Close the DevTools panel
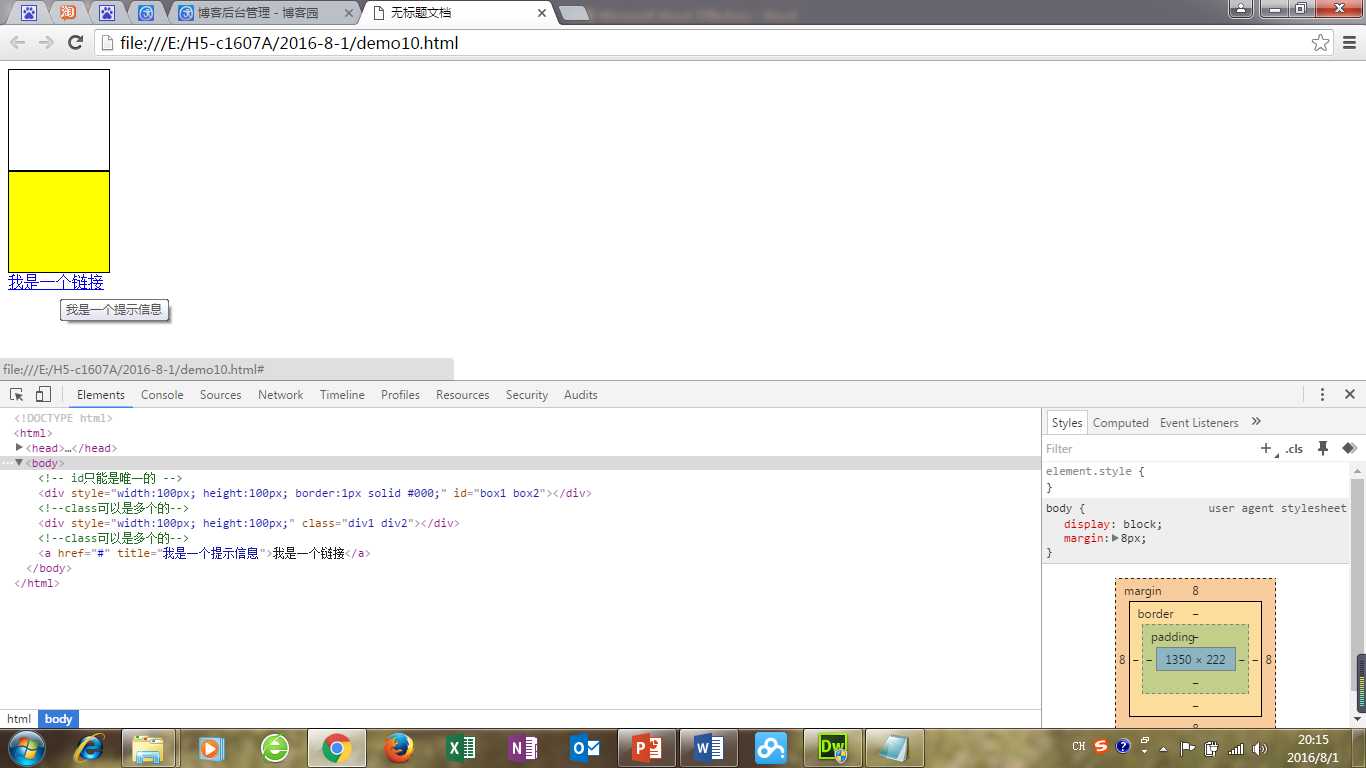 (x=1349, y=394)
